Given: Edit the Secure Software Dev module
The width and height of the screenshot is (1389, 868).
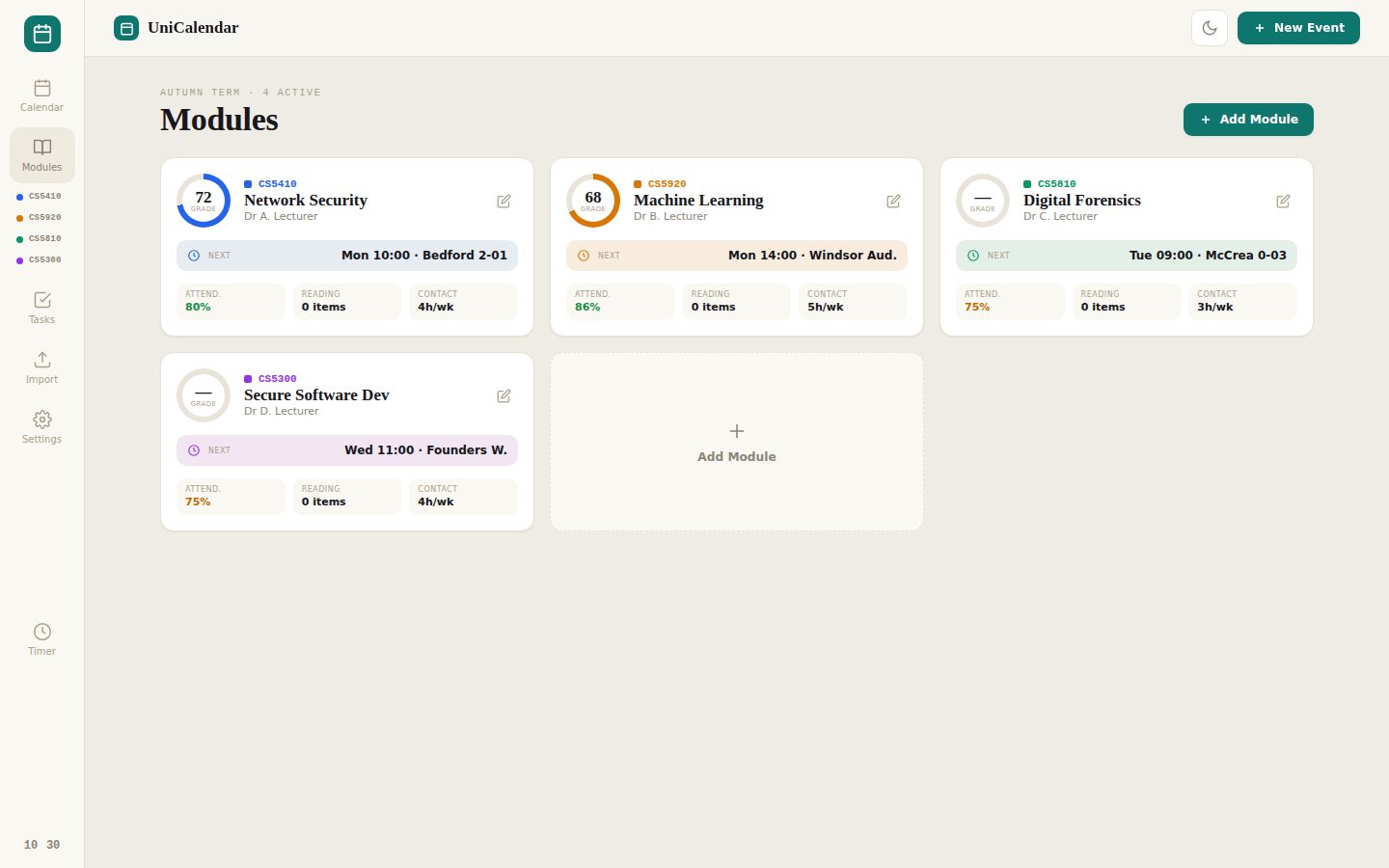Looking at the screenshot, I should tap(504, 395).
